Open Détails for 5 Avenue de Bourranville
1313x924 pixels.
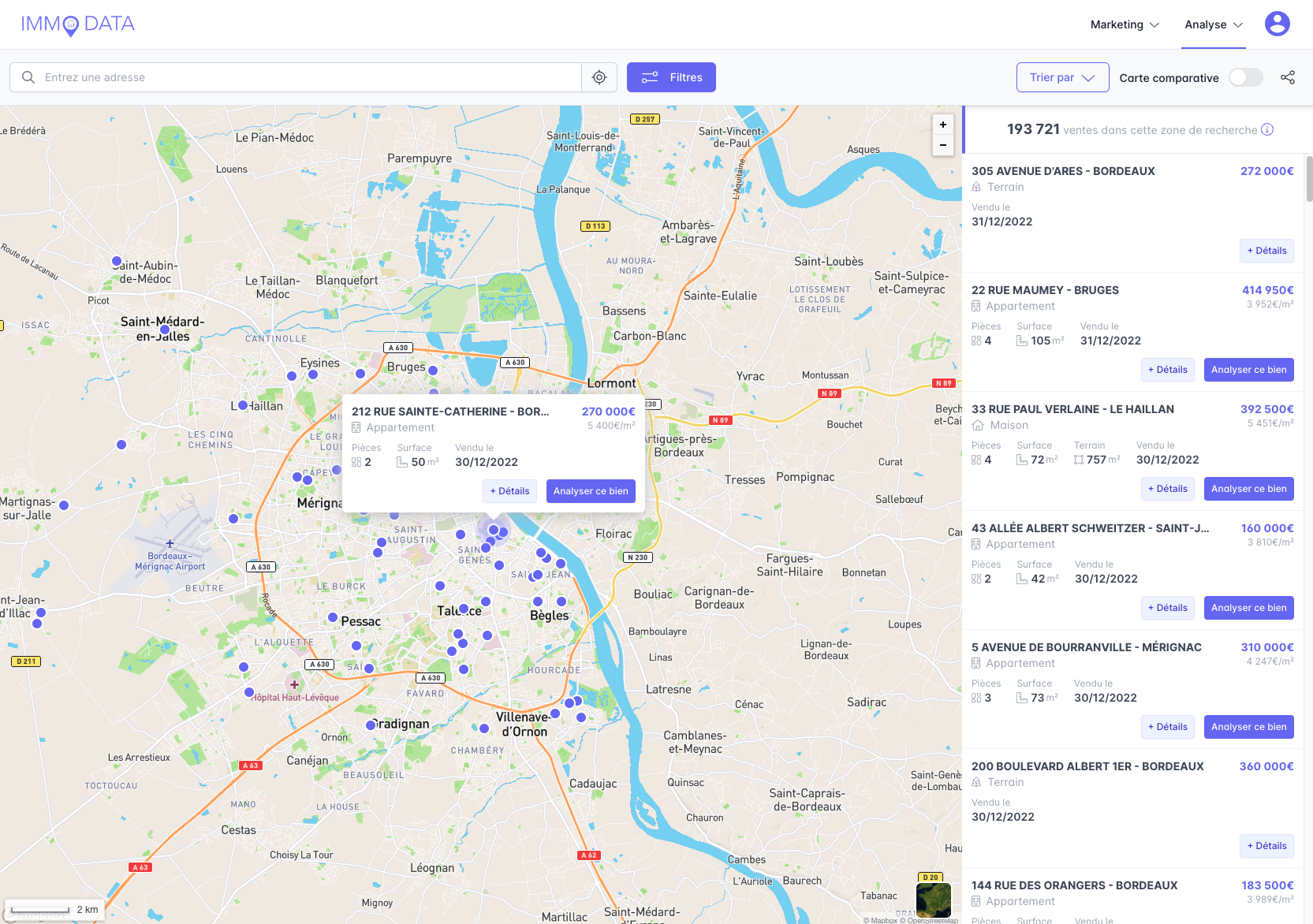[1168, 727]
